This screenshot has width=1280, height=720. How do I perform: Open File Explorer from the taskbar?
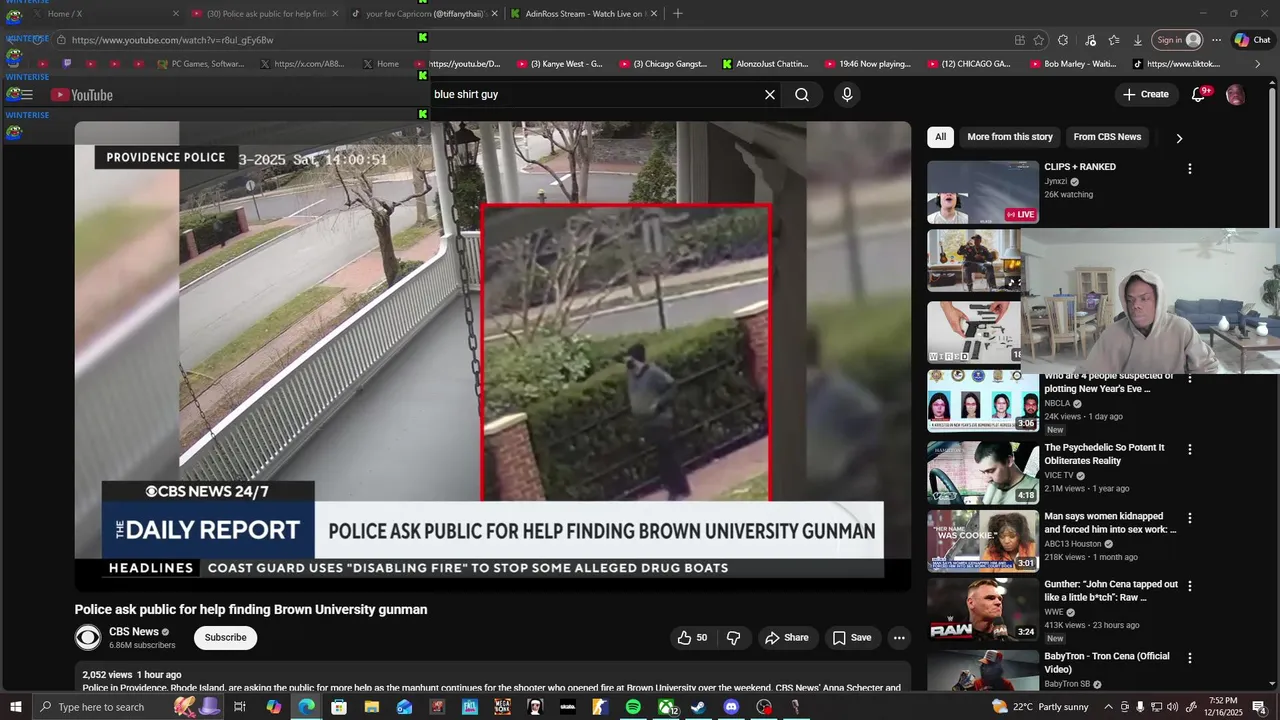372,707
